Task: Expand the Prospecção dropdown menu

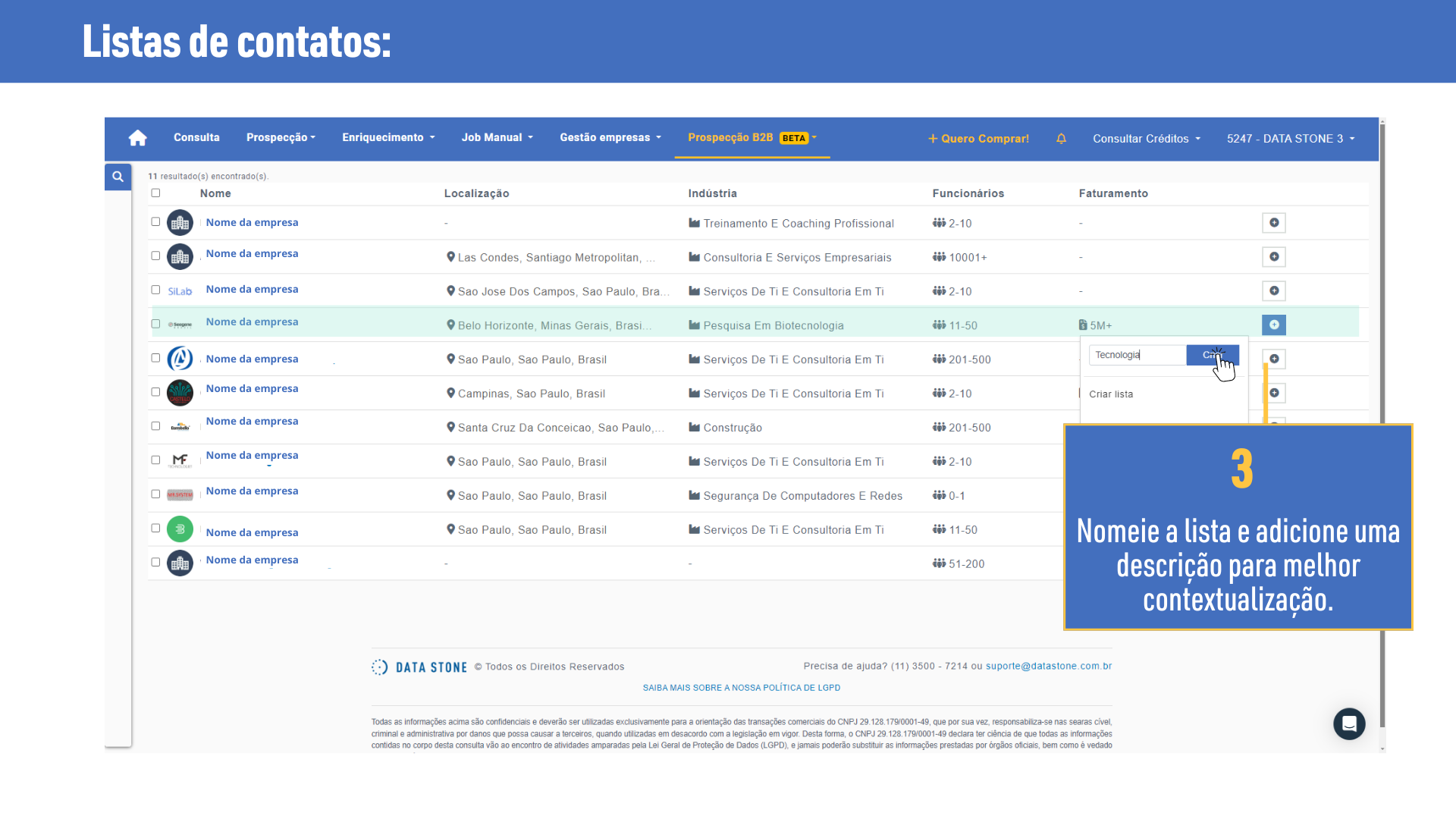Action: (281, 137)
